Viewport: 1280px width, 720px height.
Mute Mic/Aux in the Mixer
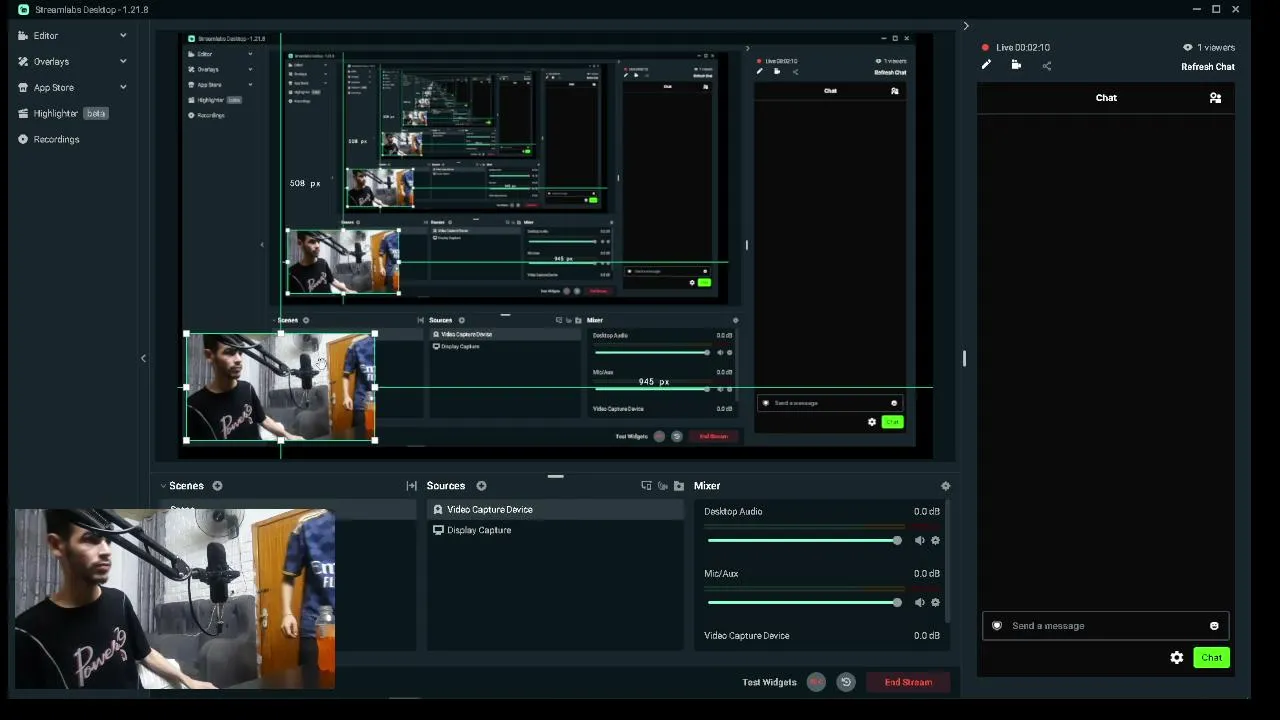(919, 603)
